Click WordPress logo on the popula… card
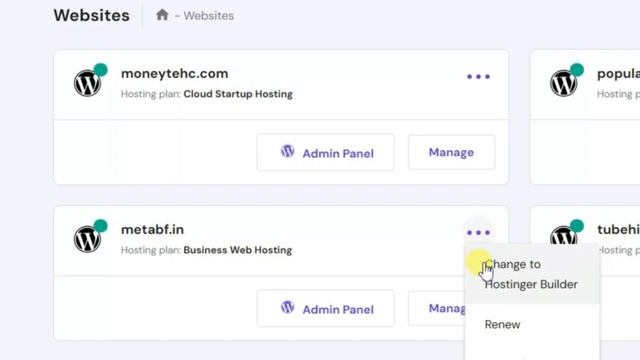The width and height of the screenshot is (640, 360). tap(564, 83)
